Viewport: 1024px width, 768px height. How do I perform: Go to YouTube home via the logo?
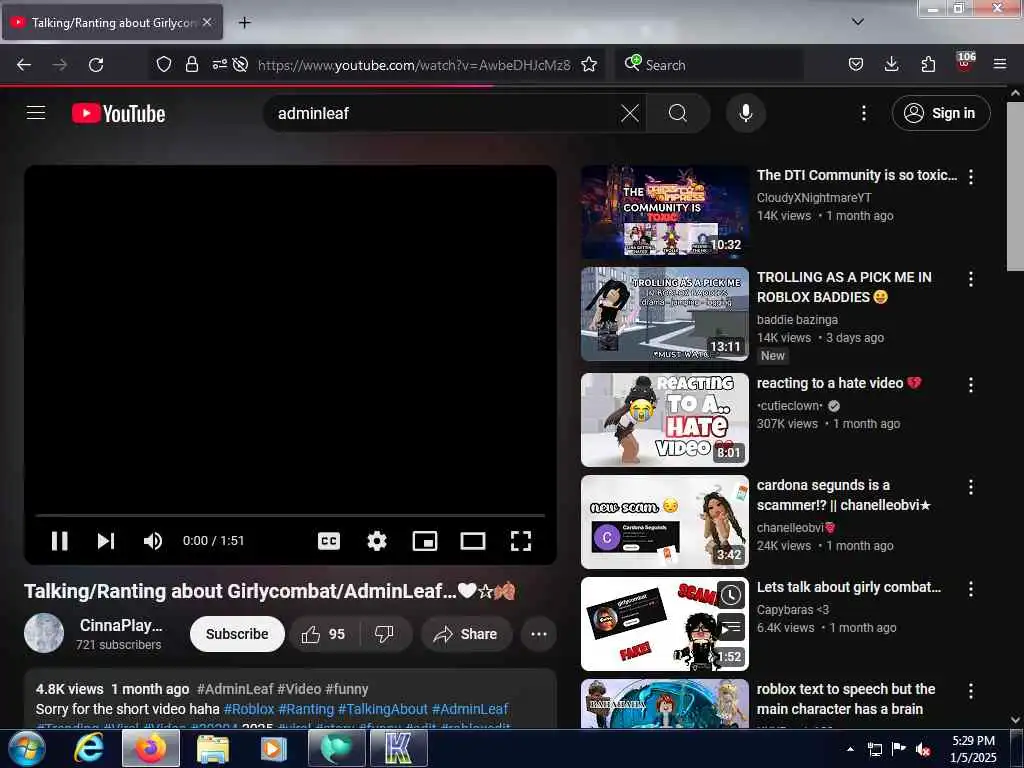tap(118, 114)
